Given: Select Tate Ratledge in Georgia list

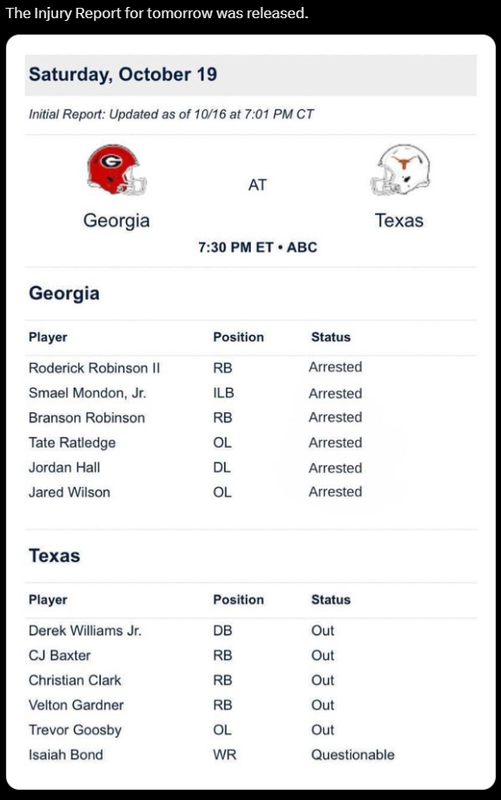Looking at the screenshot, I should coord(72,443).
